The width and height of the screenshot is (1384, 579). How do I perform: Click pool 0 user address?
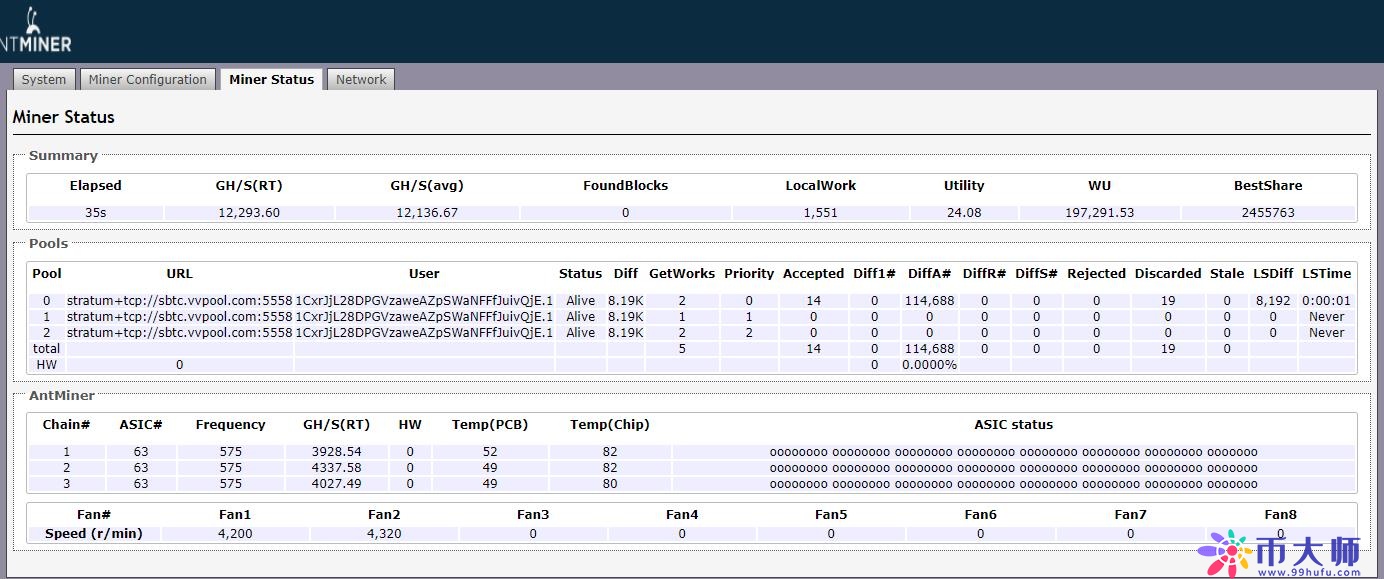[x=424, y=300]
